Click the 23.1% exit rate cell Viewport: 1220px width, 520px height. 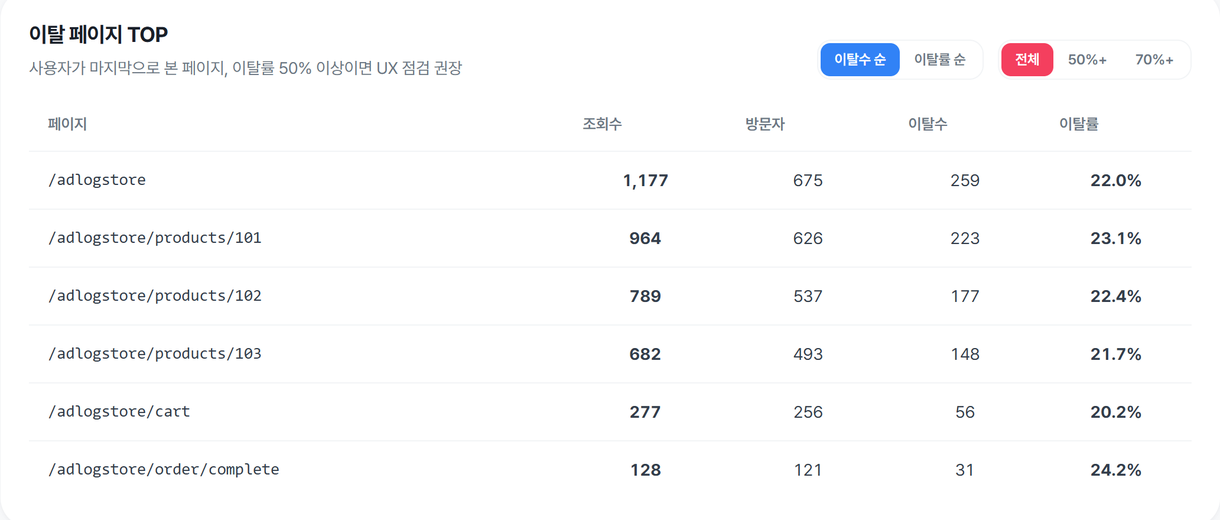[x=1116, y=239]
